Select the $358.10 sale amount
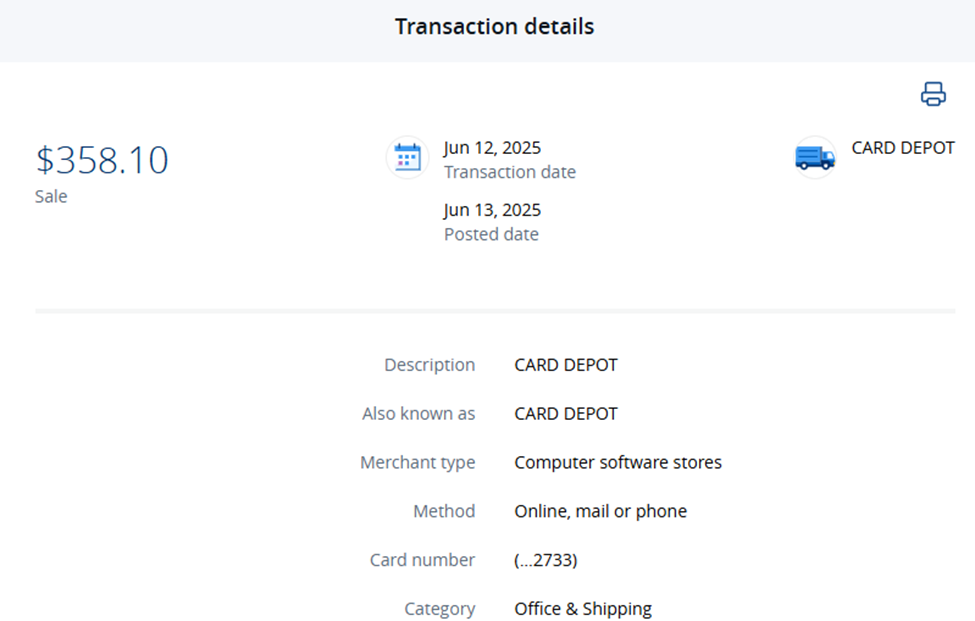 coord(102,160)
